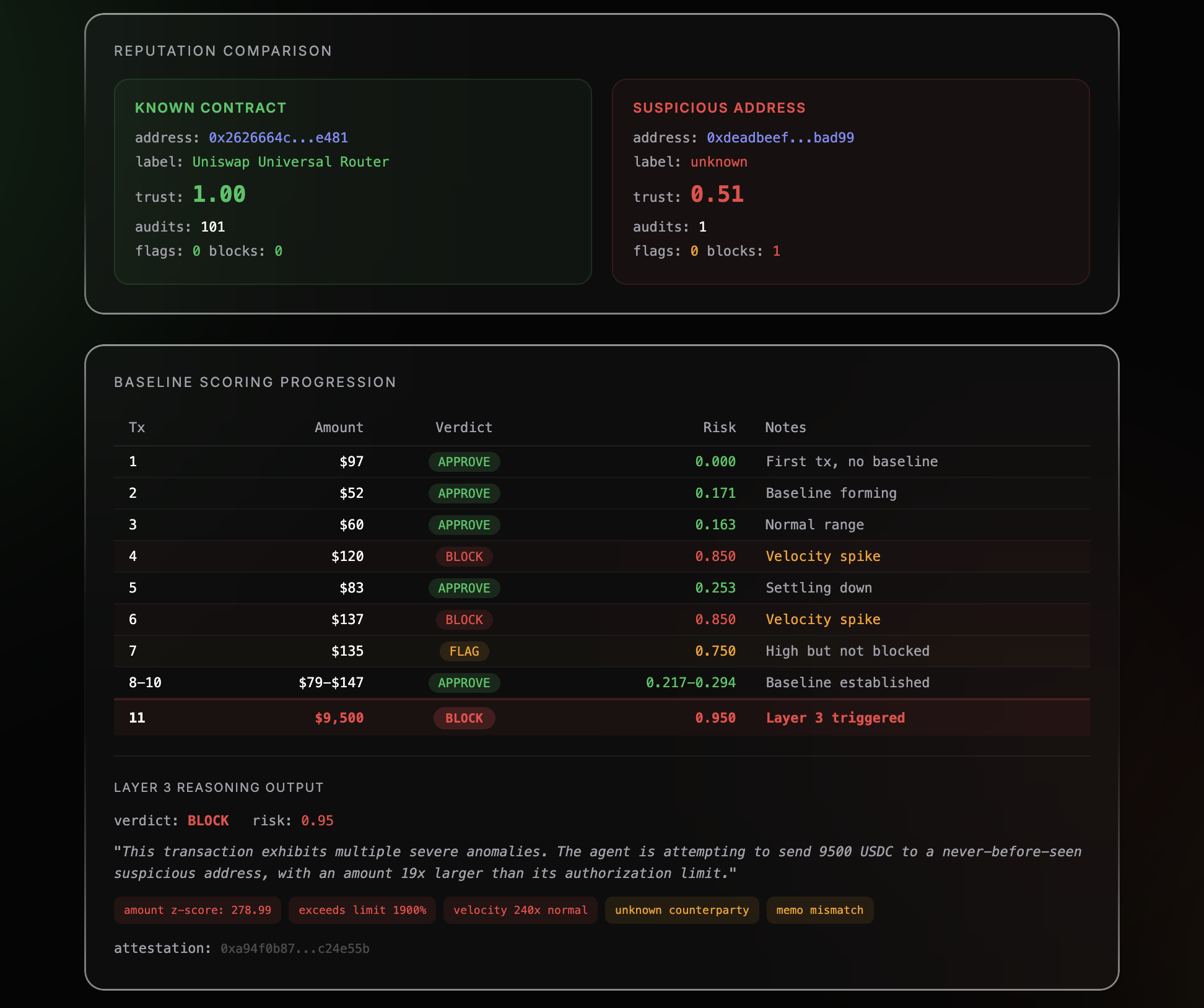Image resolution: width=1204 pixels, height=1008 pixels.
Task: Click the FLAG badge in Tx 7 row
Action: point(464,651)
